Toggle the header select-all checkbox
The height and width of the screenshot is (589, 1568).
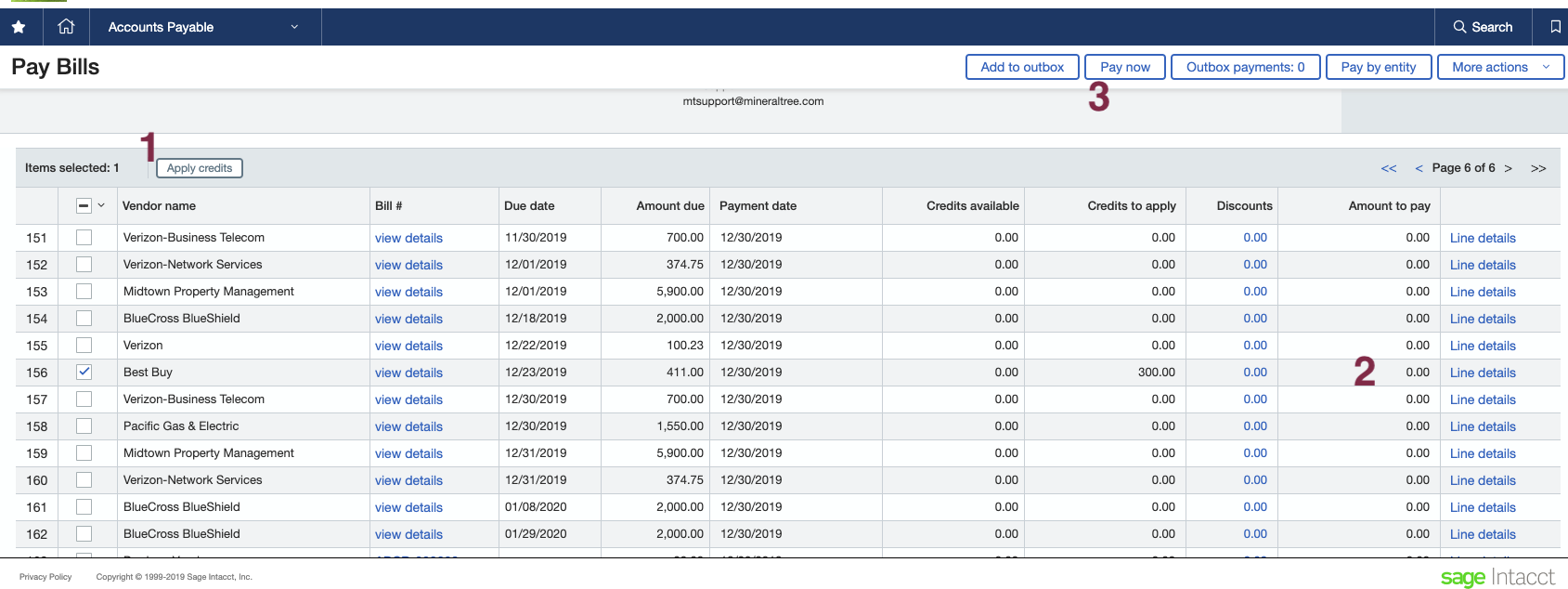84,205
